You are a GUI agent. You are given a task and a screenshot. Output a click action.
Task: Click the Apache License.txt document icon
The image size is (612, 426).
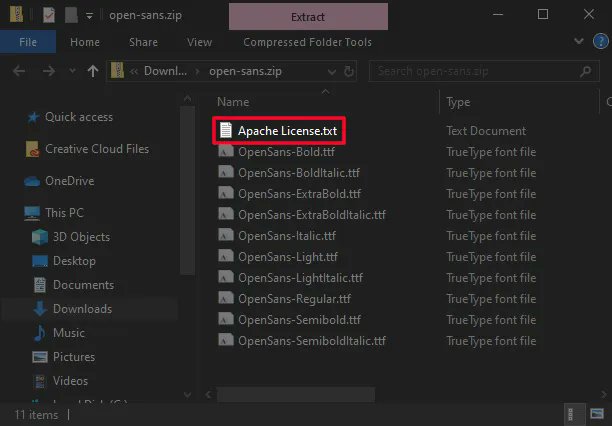226,130
